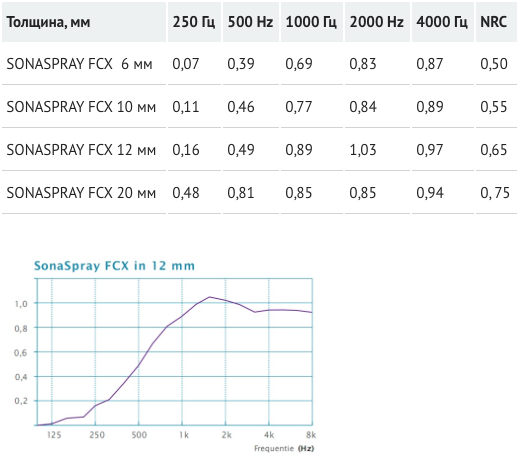Click the 2k label on chart x-axis

227,435
